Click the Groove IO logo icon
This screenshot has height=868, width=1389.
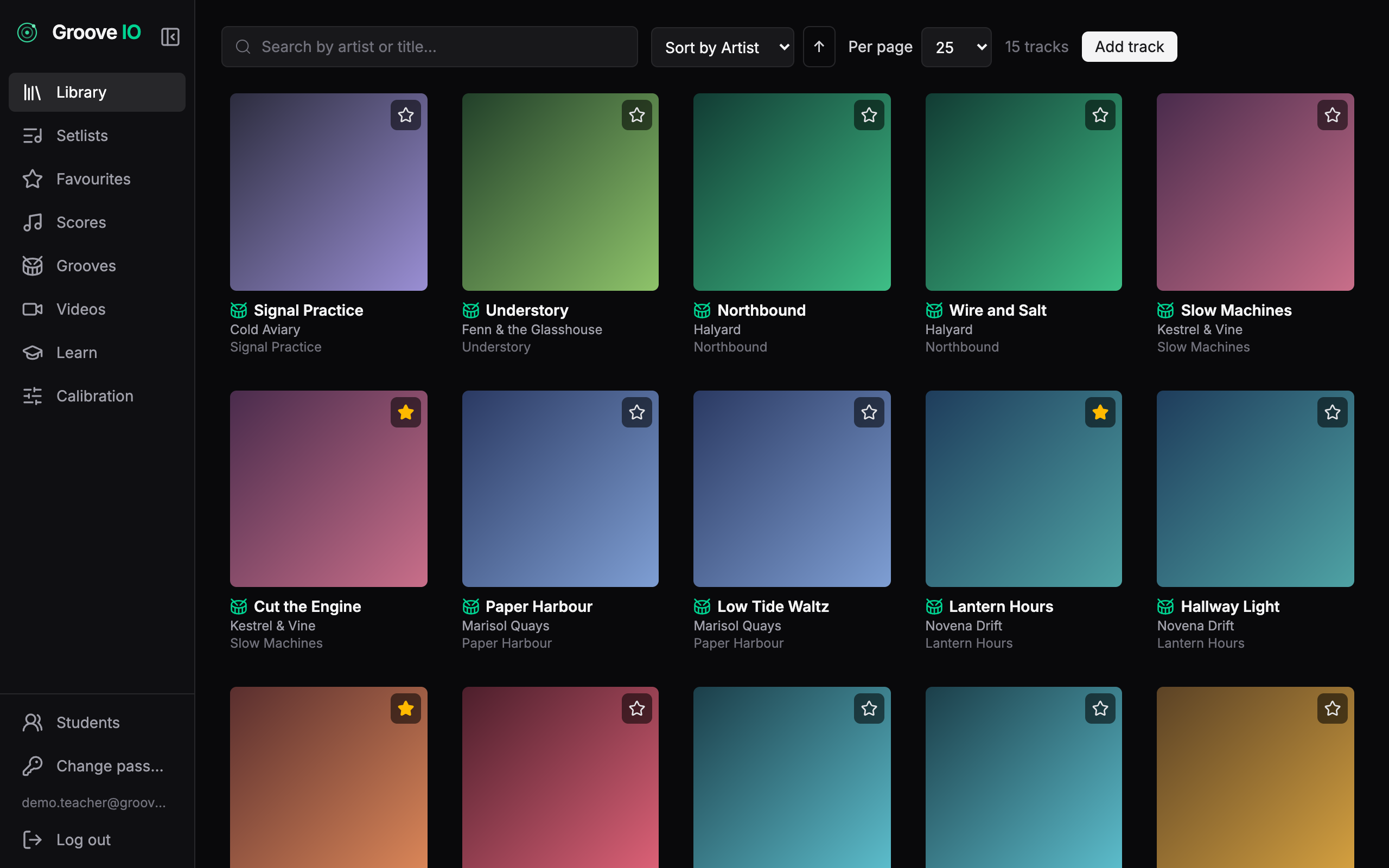(27, 33)
